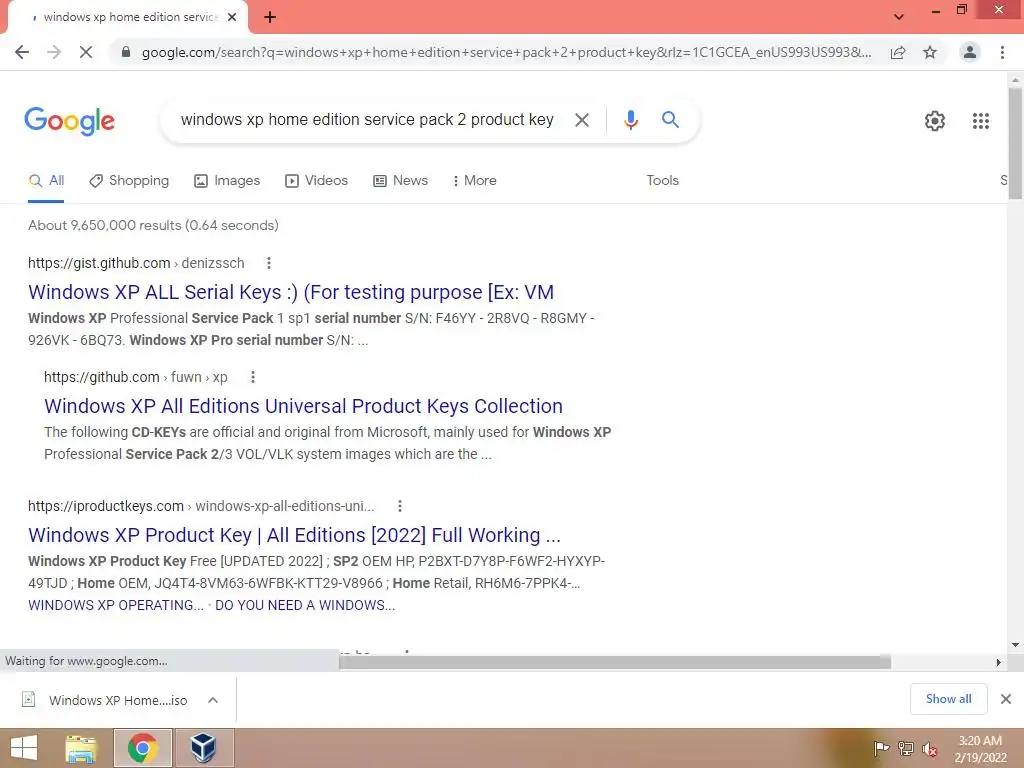Open Action Center flag tray icon
The height and width of the screenshot is (768, 1024).
(881, 748)
